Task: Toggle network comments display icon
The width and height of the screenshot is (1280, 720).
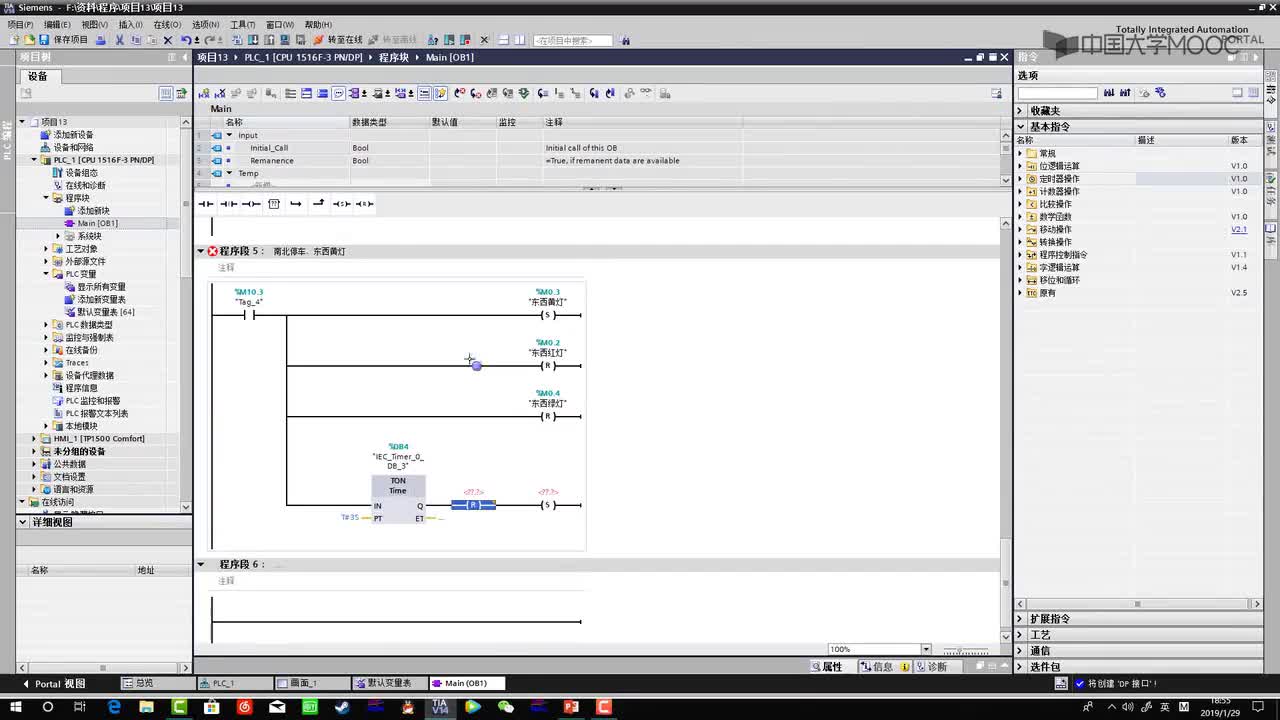Action: pyautogui.click(x=338, y=93)
